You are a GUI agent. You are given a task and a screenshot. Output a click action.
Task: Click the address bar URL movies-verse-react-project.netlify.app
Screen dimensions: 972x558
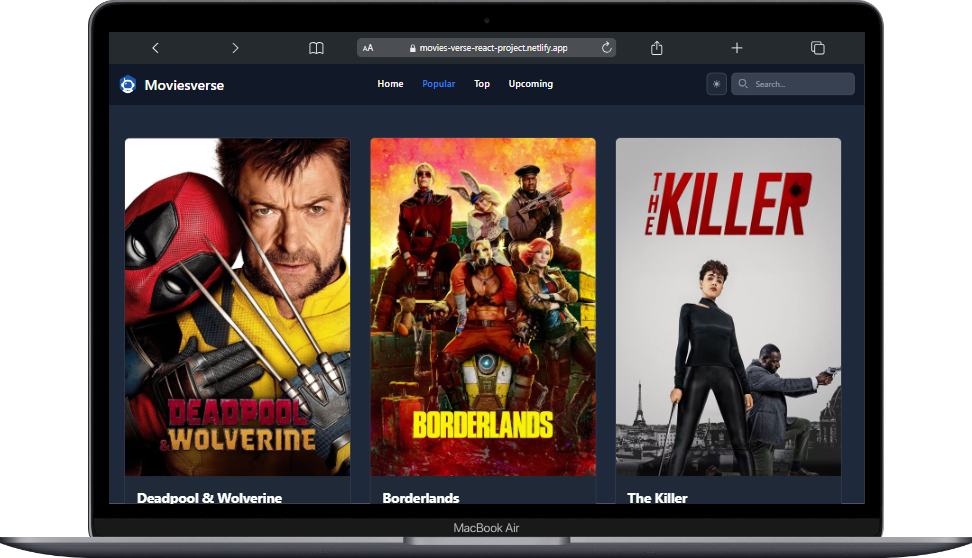[493, 48]
